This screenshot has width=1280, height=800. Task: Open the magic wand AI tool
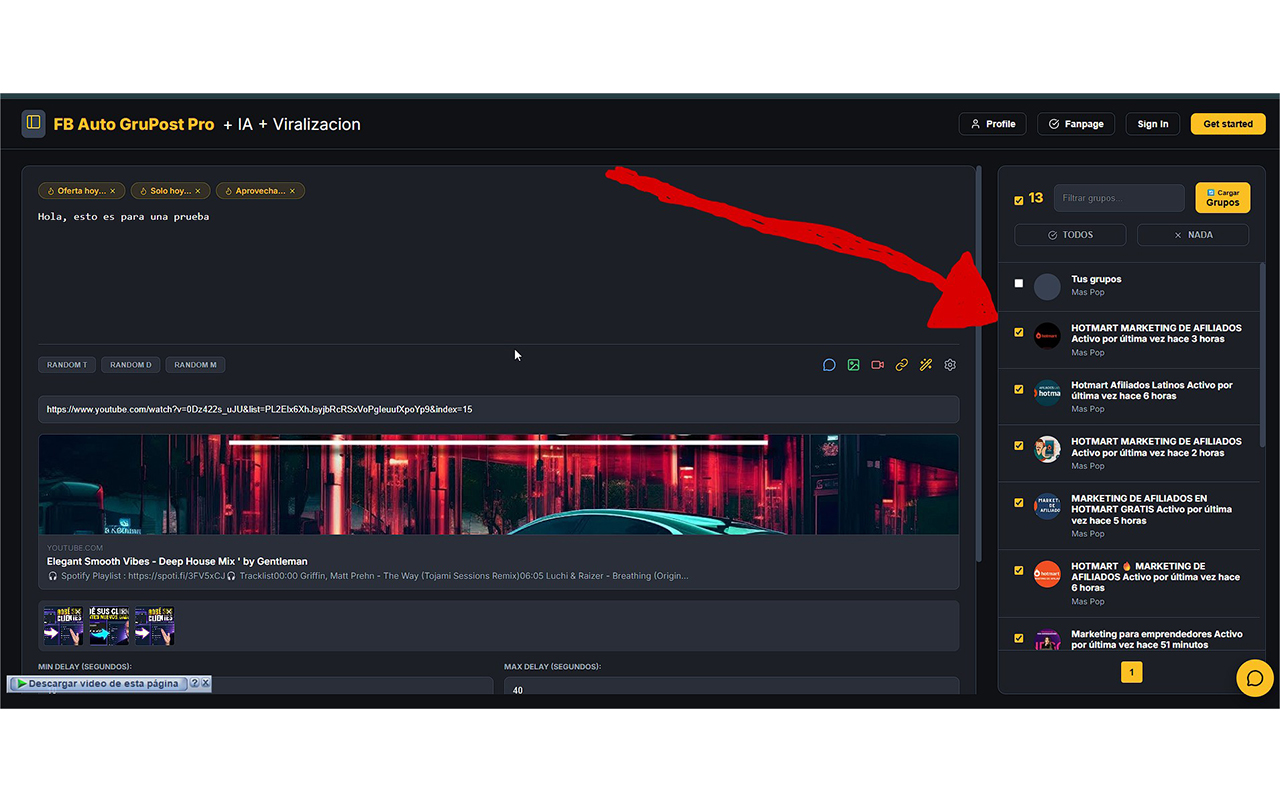coord(926,365)
